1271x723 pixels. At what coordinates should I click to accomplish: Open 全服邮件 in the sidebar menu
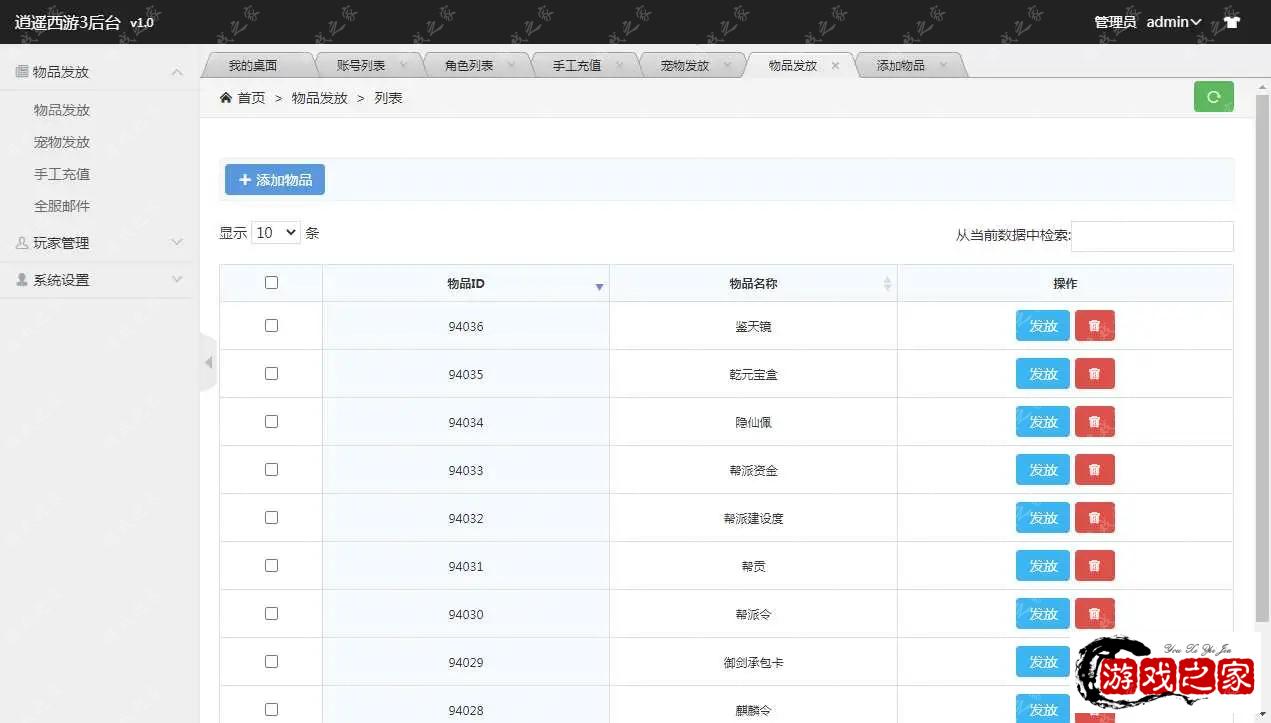click(x=62, y=206)
